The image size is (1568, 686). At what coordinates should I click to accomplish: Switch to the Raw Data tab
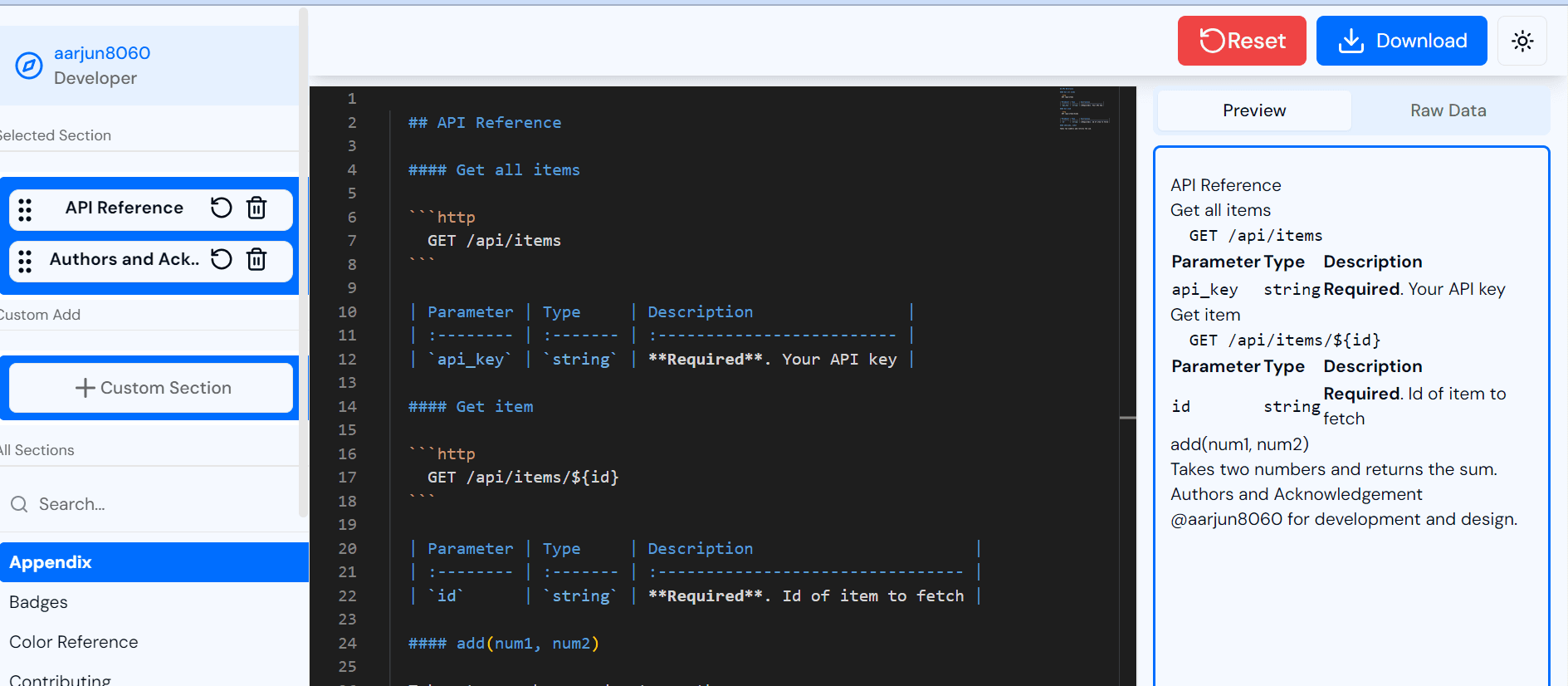click(x=1448, y=110)
